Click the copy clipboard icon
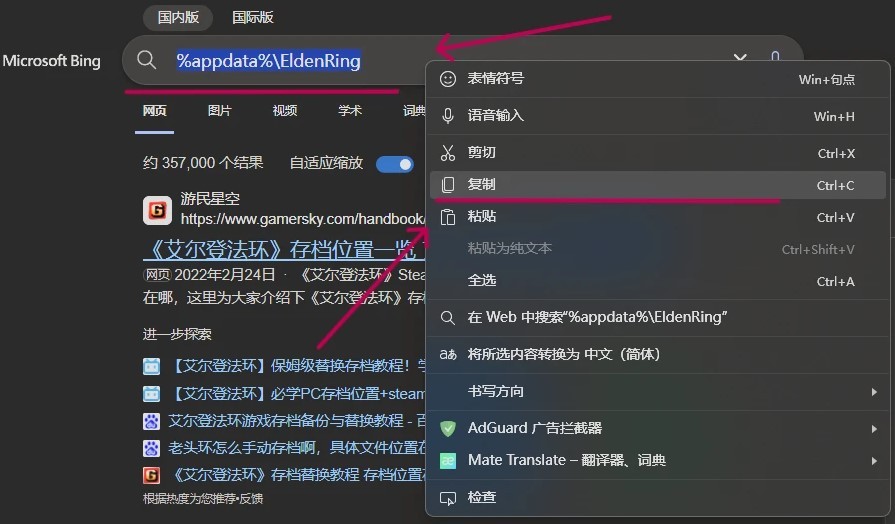This screenshot has width=895, height=524. pyautogui.click(x=448, y=185)
